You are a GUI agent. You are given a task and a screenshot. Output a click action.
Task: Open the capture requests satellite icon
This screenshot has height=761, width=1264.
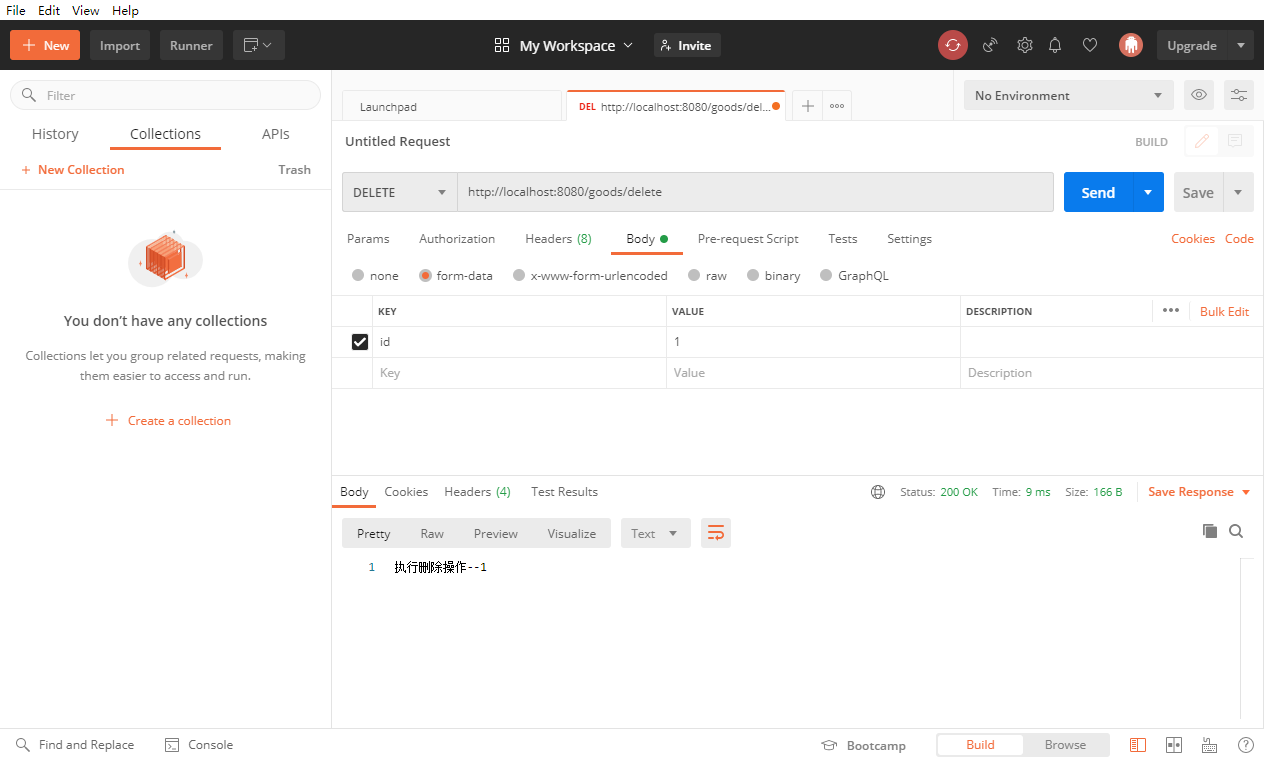pyautogui.click(x=990, y=45)
